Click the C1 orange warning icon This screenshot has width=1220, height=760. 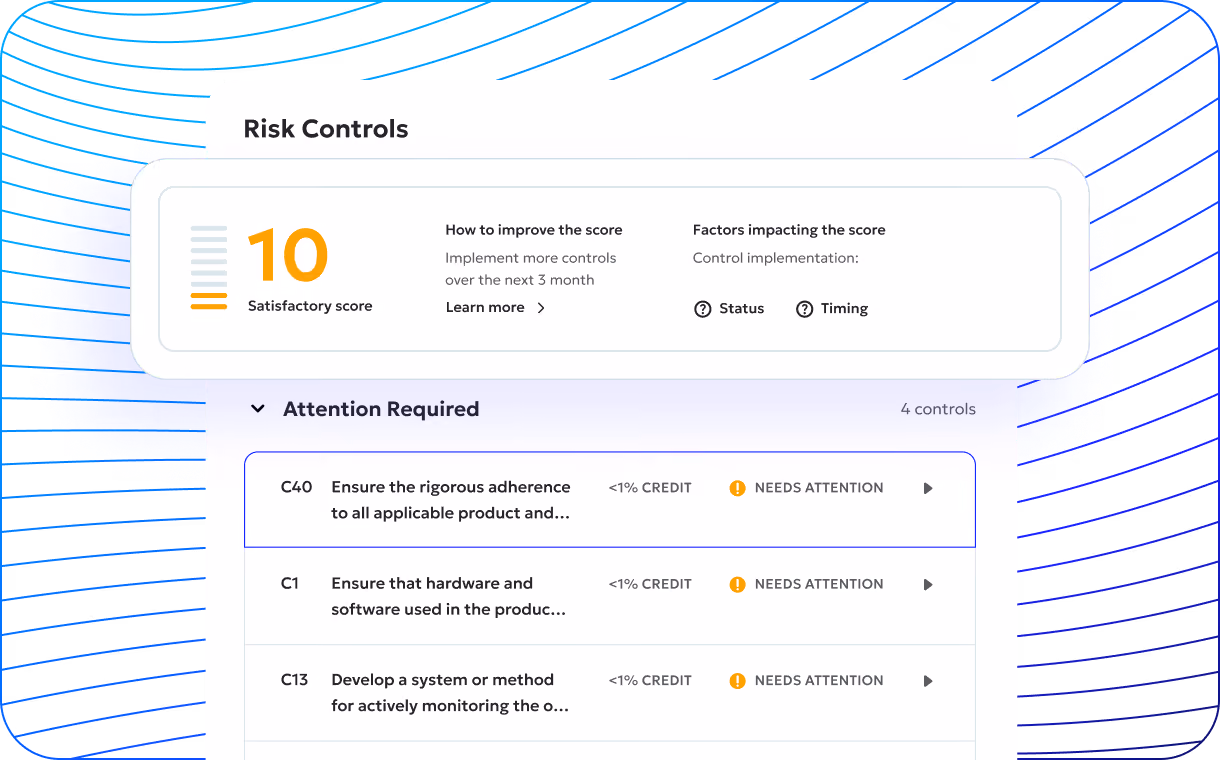pyautogui.click(x=737, y=584)
